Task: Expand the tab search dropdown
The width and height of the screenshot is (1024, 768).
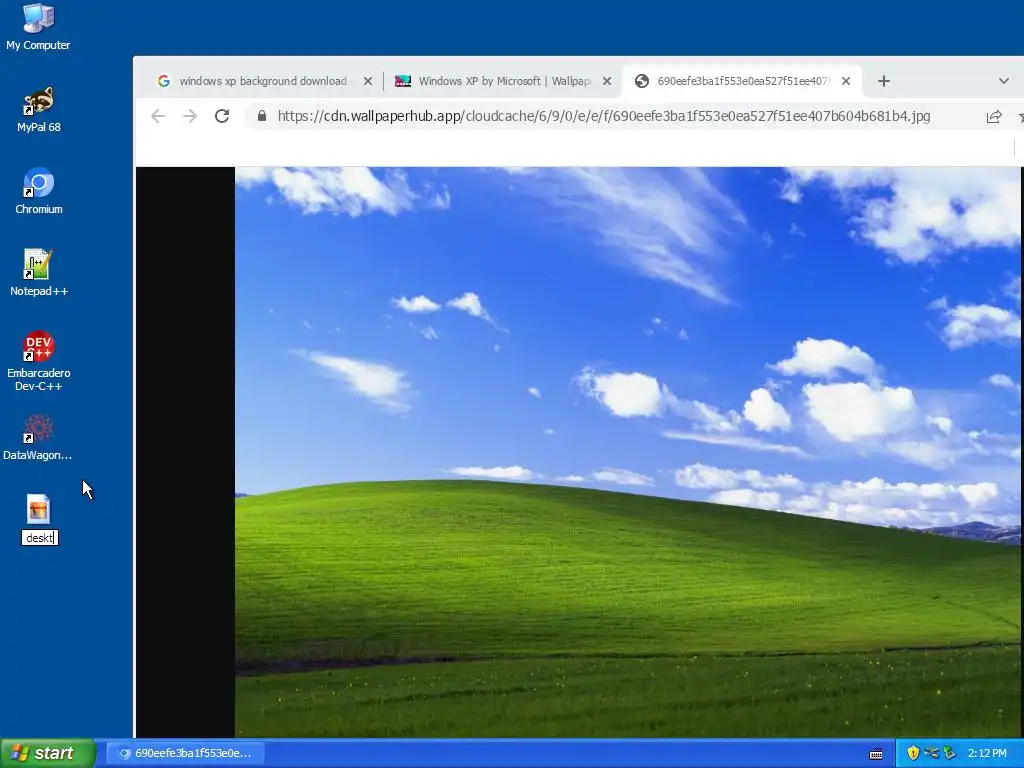Action: 1004,81
